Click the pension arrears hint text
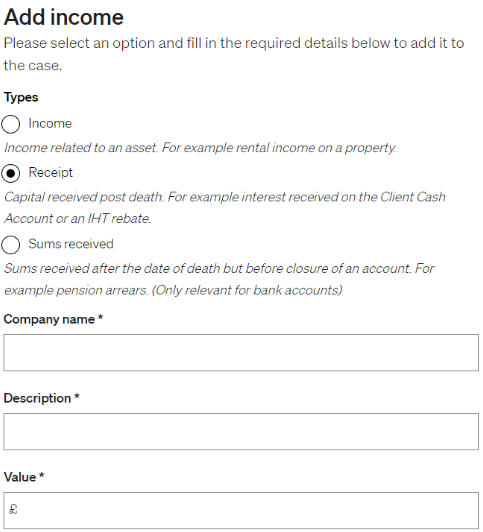The width and height of the screenshot is (483, 532). (219, 279)
